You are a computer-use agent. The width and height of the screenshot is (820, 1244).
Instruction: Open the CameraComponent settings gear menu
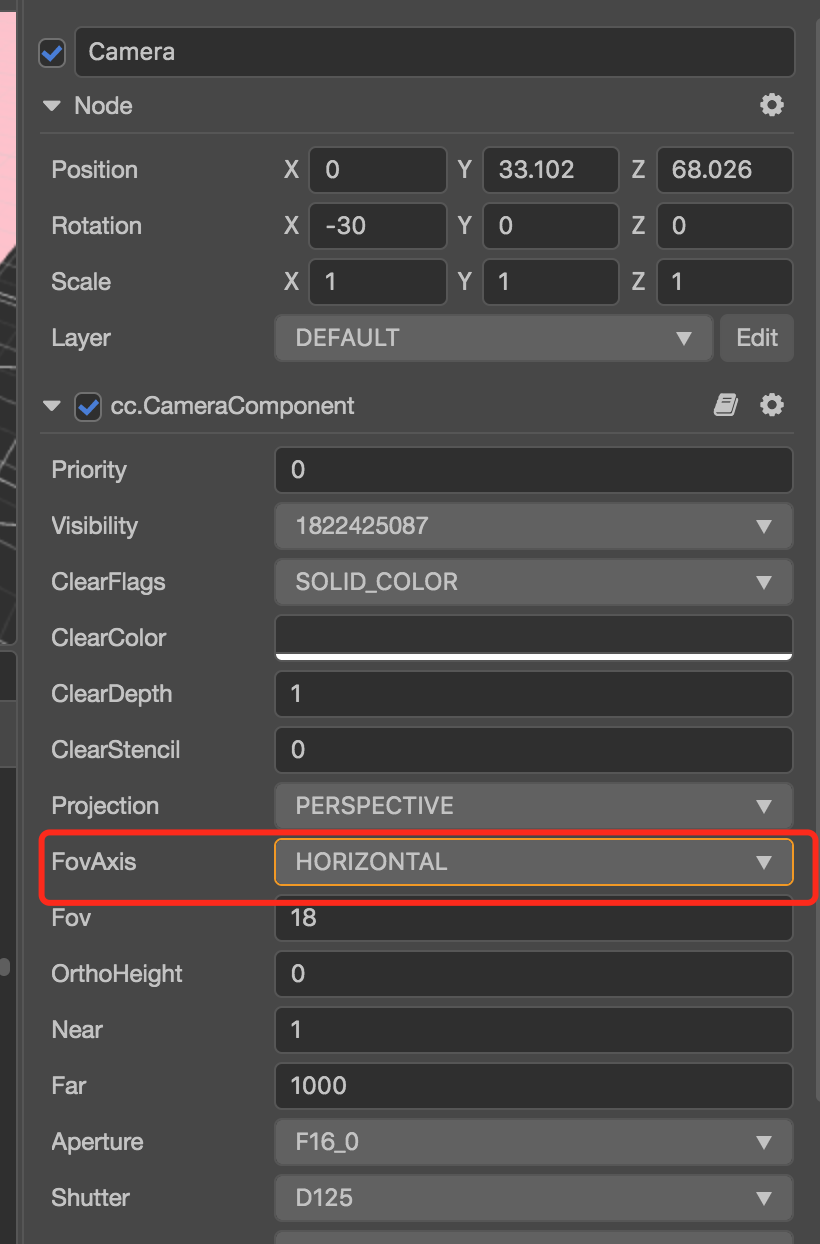coord(771,405)
